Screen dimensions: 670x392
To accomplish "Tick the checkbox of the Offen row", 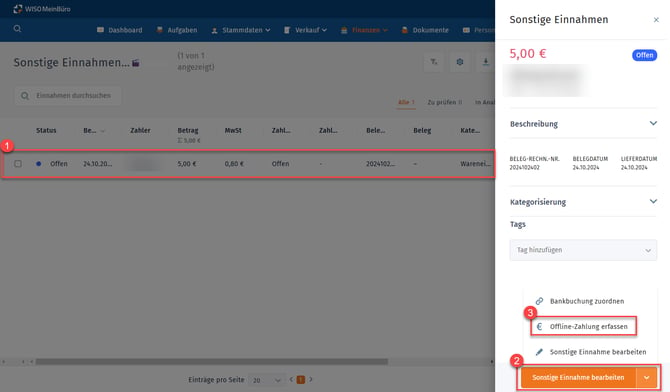I will click(18, 164).
